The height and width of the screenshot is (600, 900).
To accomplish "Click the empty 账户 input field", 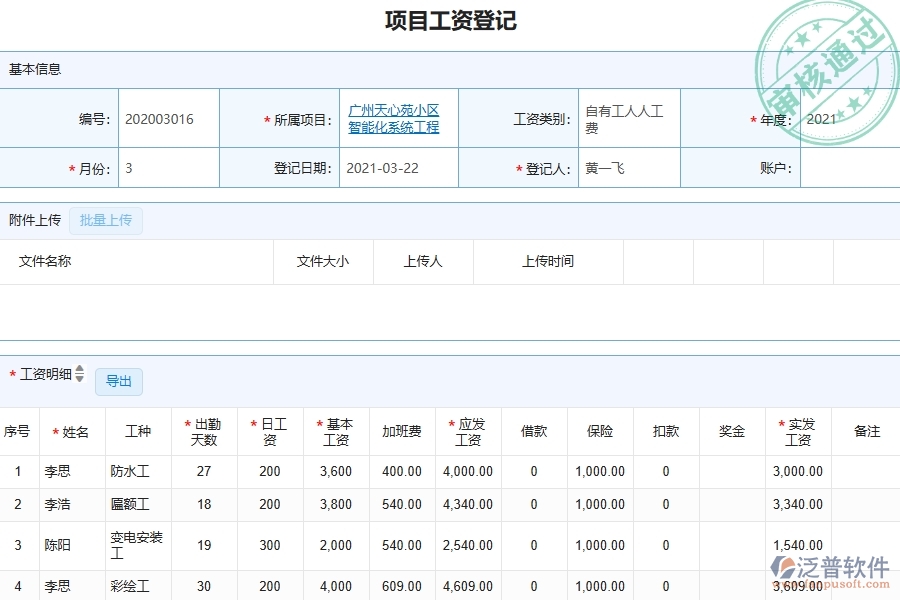I will pos(850,167).
